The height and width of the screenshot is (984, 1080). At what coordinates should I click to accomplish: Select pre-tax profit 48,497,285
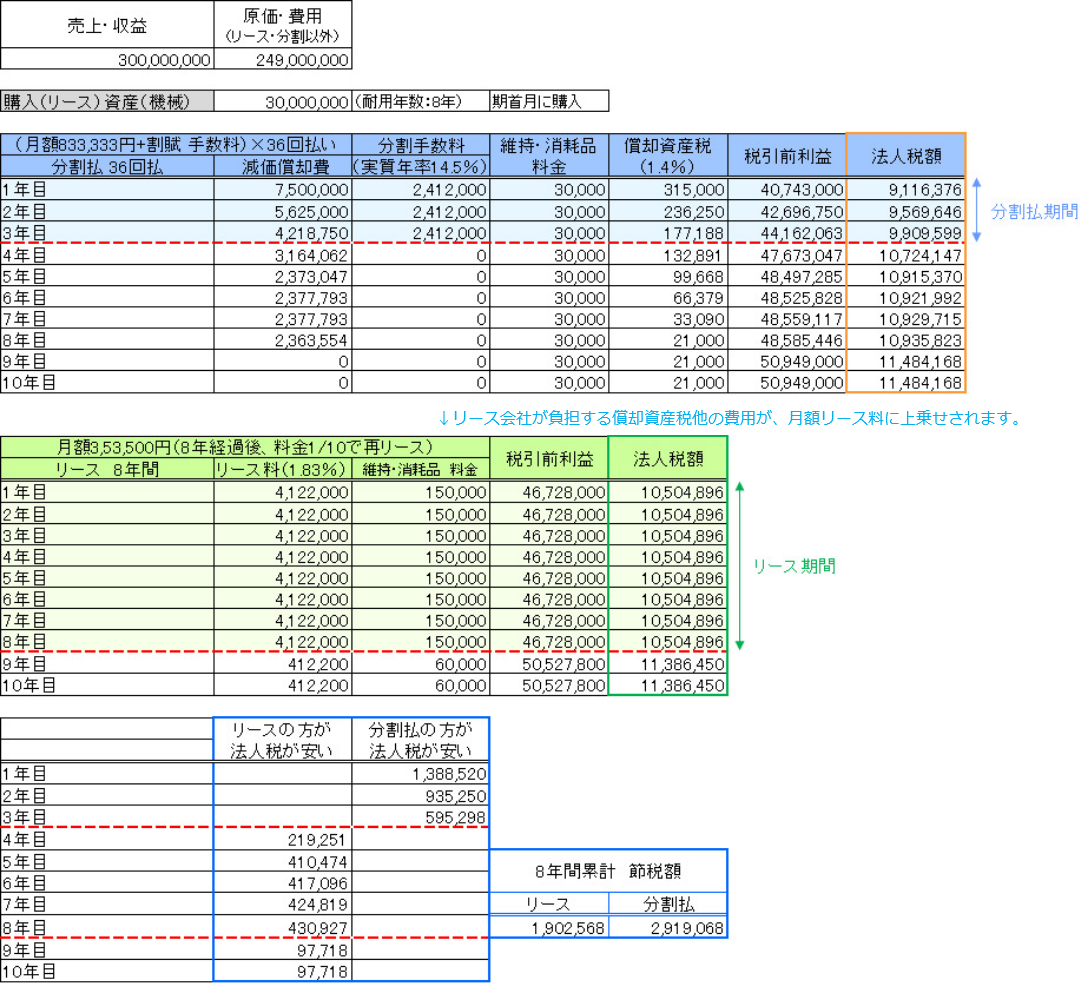(787, 276)
